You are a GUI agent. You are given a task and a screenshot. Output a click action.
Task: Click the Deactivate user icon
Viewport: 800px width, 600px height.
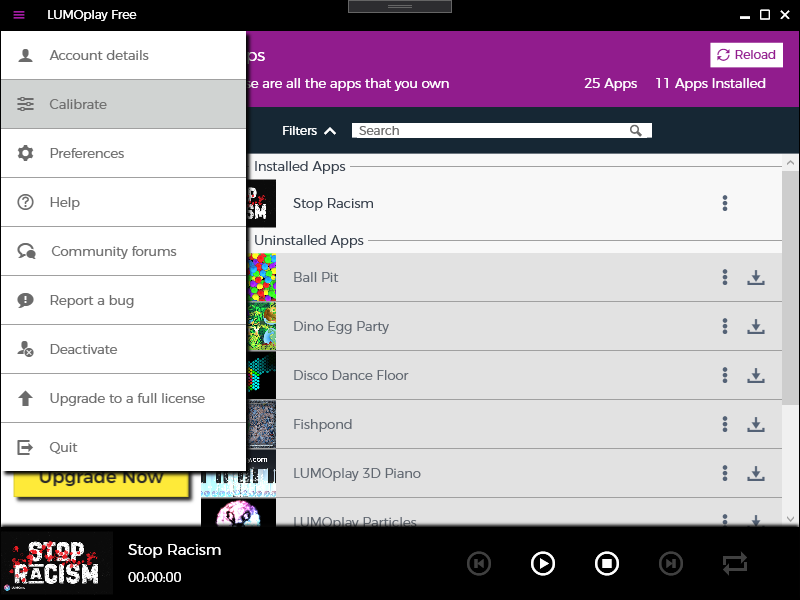26,349
